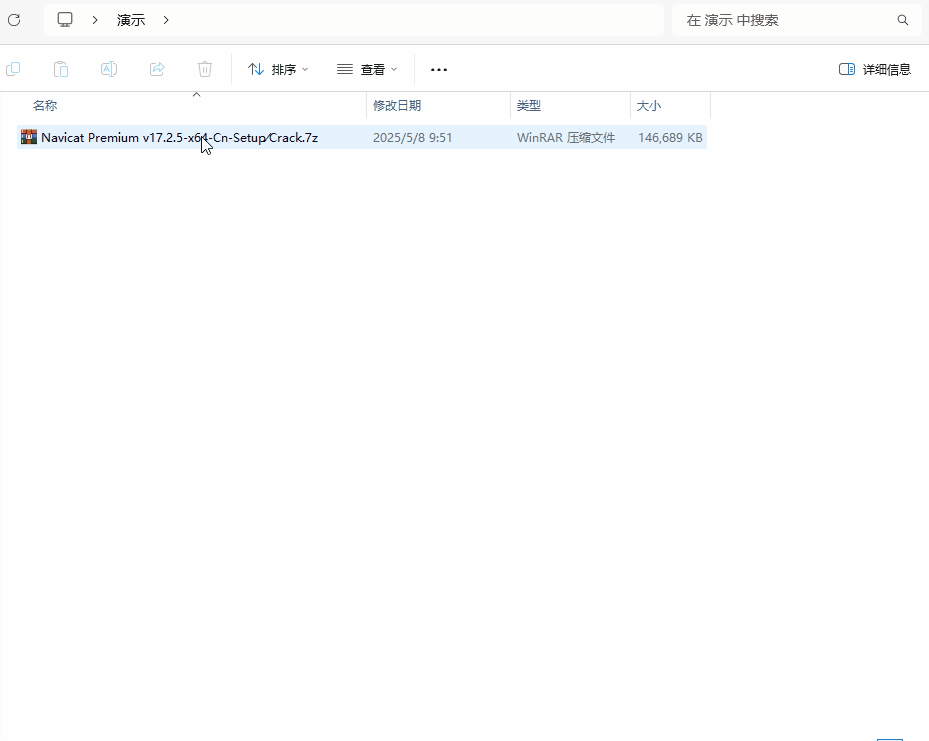This screenshot has width=929, height=741.
Task: Copy the selected 7z file
Action: 13,69
